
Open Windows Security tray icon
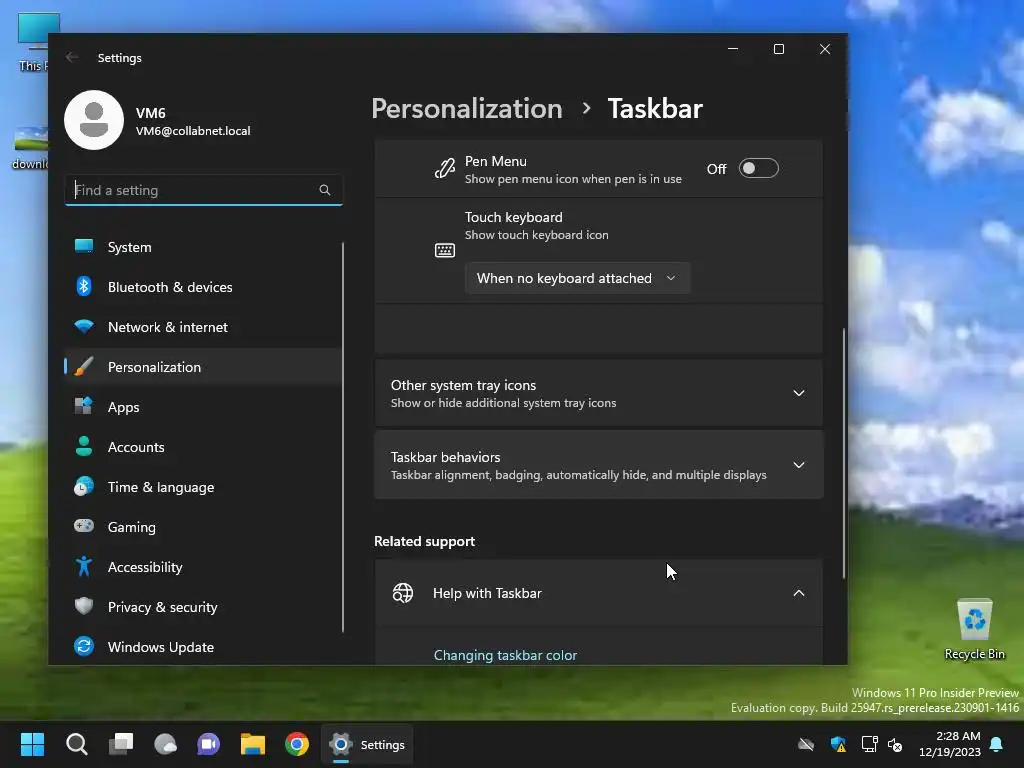coord(839,744)
